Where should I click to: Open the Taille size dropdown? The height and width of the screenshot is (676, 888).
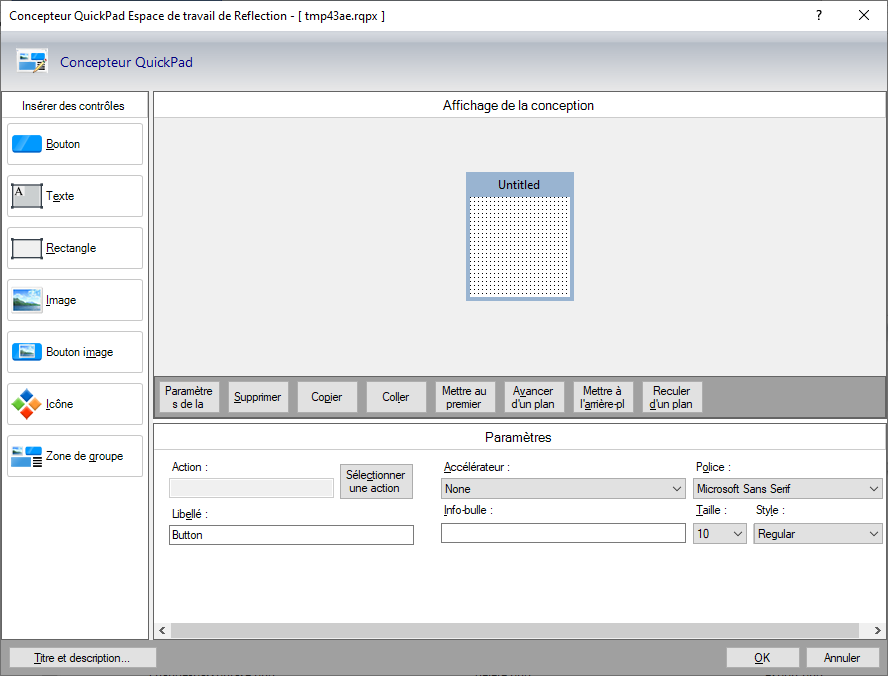coord(719,533)
